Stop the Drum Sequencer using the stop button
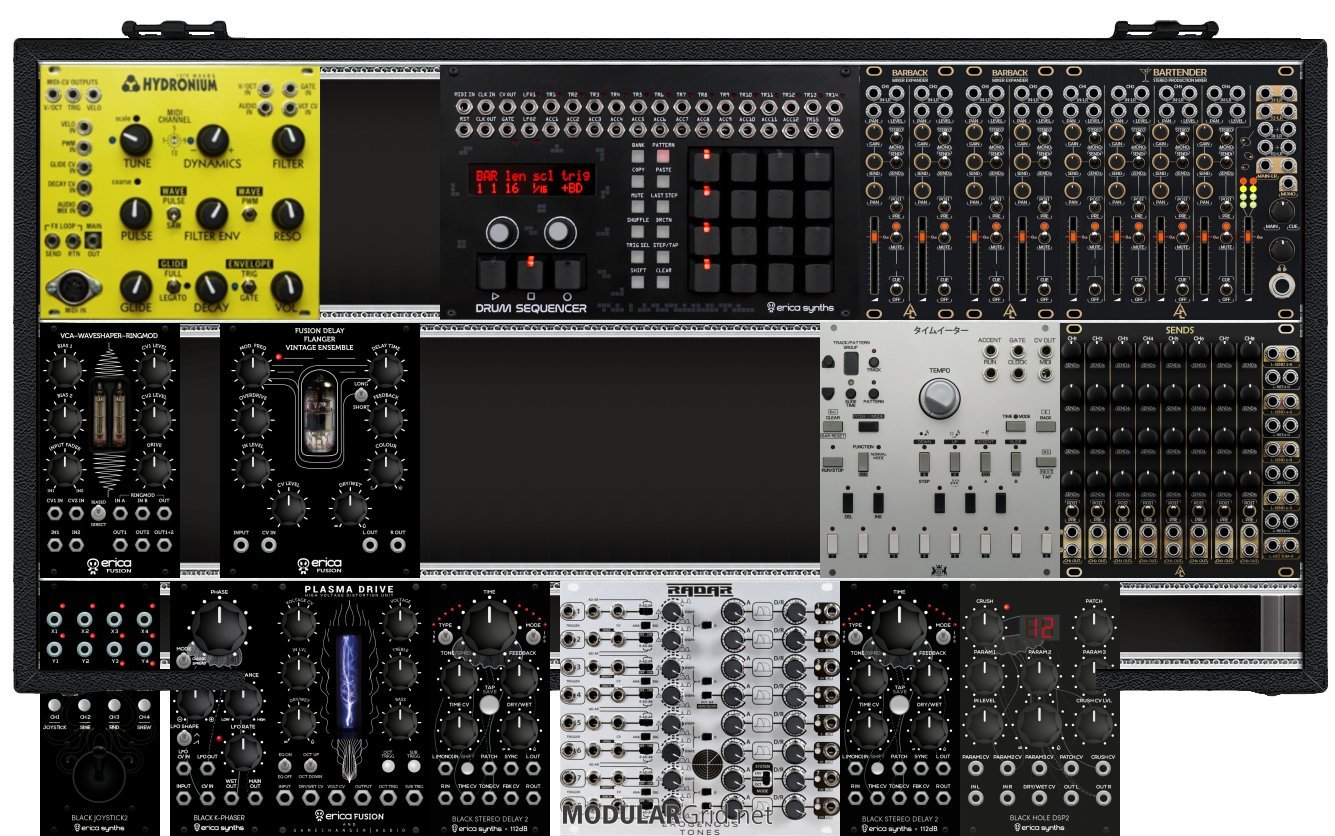Image resolution: width=1335 pixels, height=836 pixels. (531, 273)
